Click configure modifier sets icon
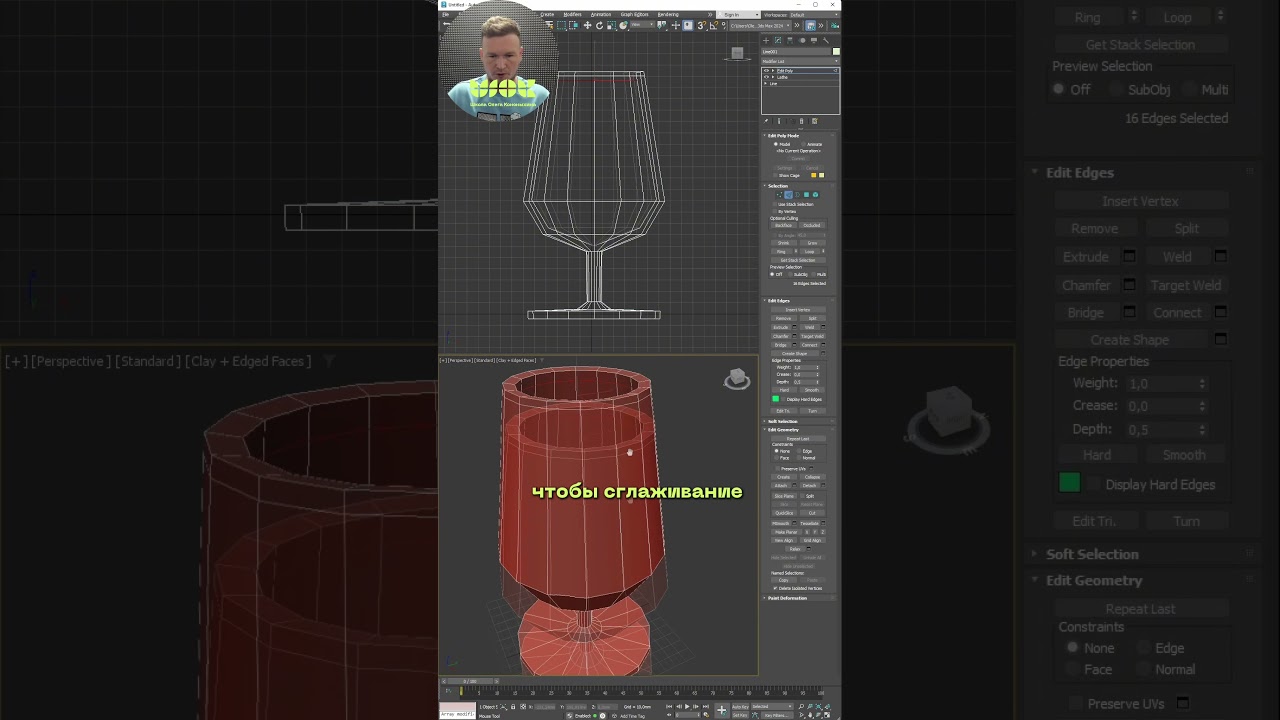This screenshot has width=1280, height=720. [814, 121]
